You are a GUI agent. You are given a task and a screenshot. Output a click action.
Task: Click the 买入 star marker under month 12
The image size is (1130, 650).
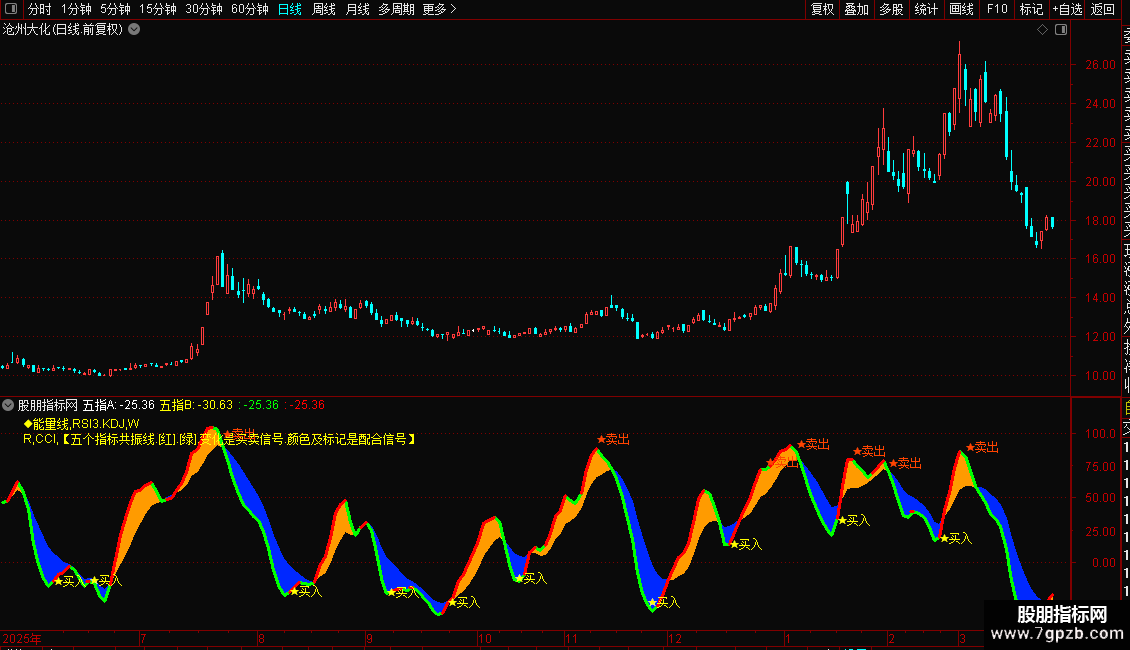[664, 602]
